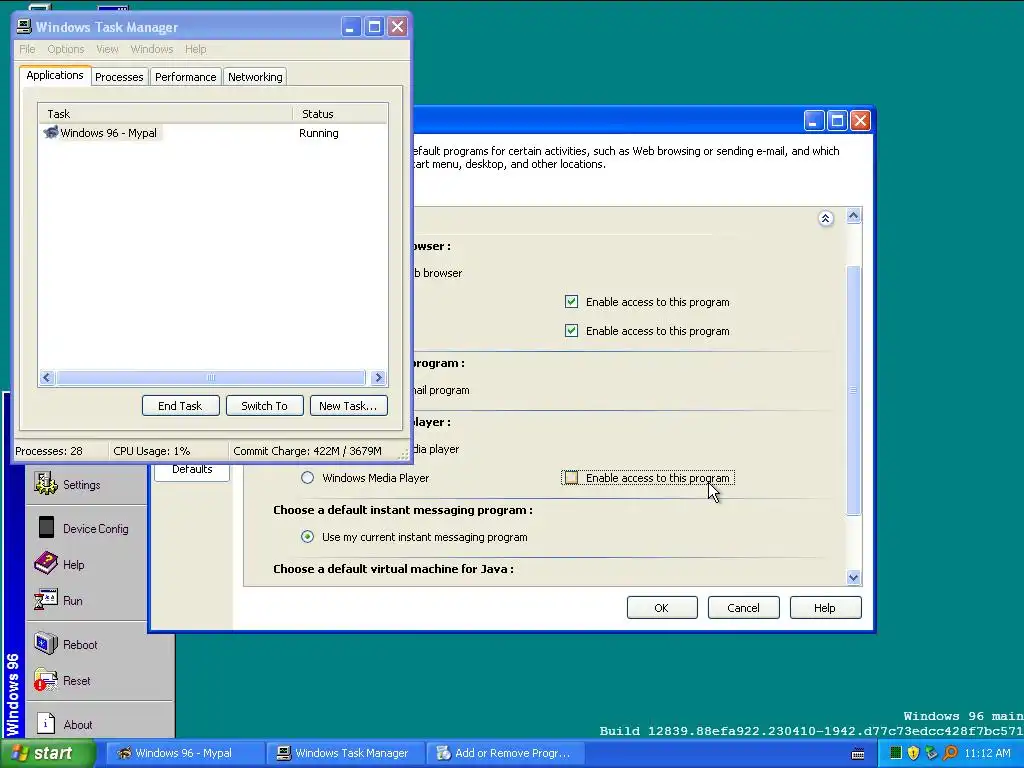Viewport: 1024px width, 768px height.
Task: Open the Help menu in Task Manager
Action: coord(195,49)
